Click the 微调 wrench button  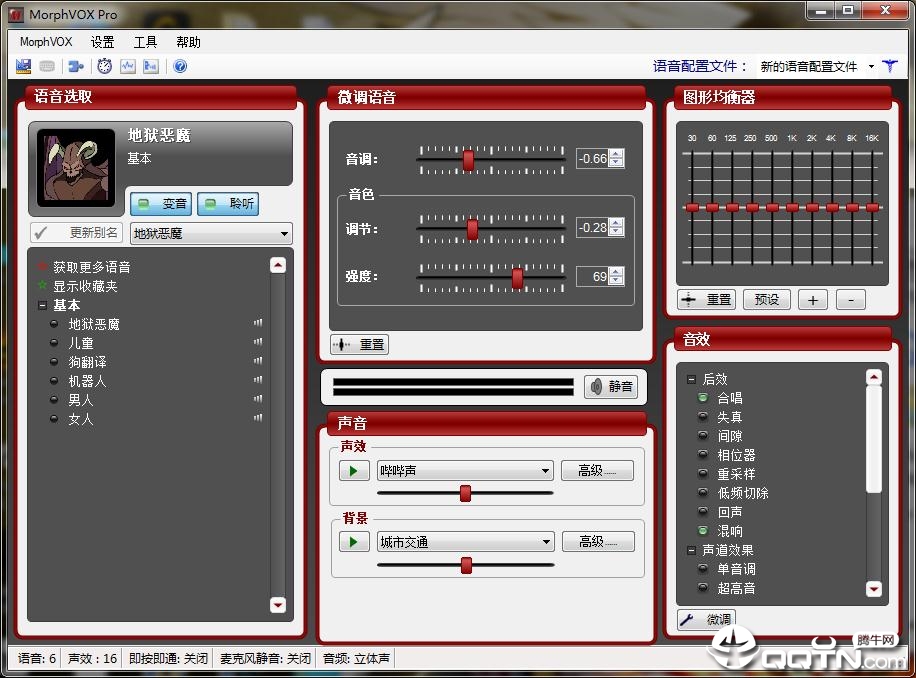[x=707, y=619]
